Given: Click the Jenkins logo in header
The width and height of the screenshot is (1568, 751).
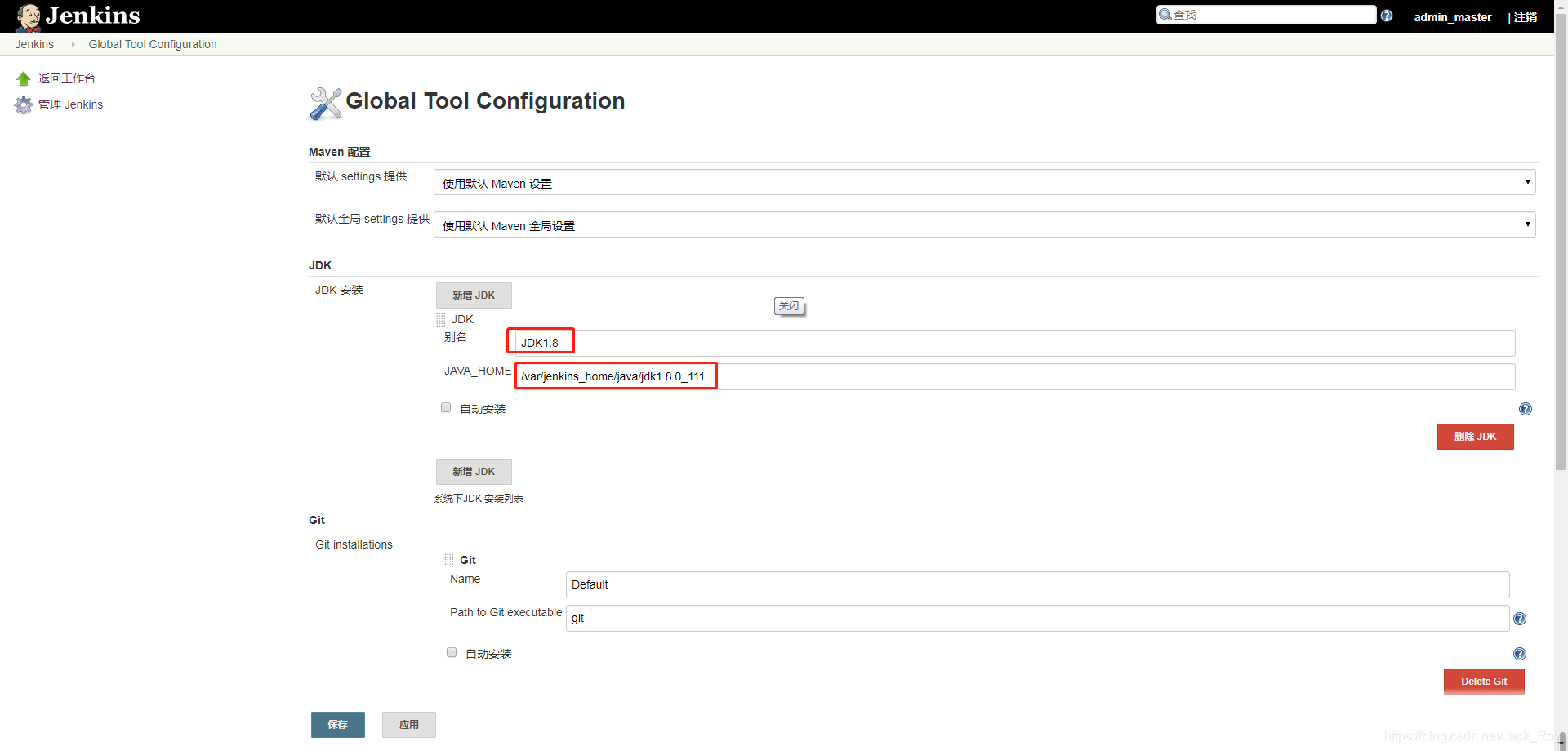Looking at the screenshot, I should click(78, 16).
